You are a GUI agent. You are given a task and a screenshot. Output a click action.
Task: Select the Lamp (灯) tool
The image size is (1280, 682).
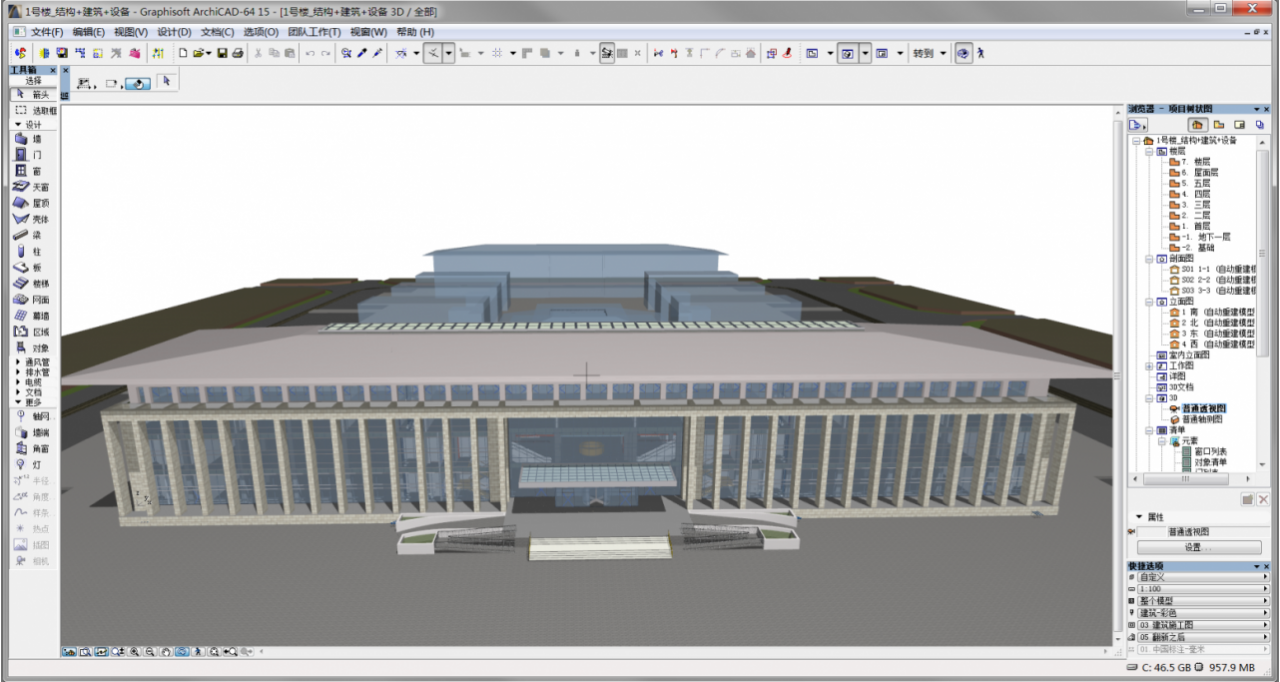(x=28, y=464)
